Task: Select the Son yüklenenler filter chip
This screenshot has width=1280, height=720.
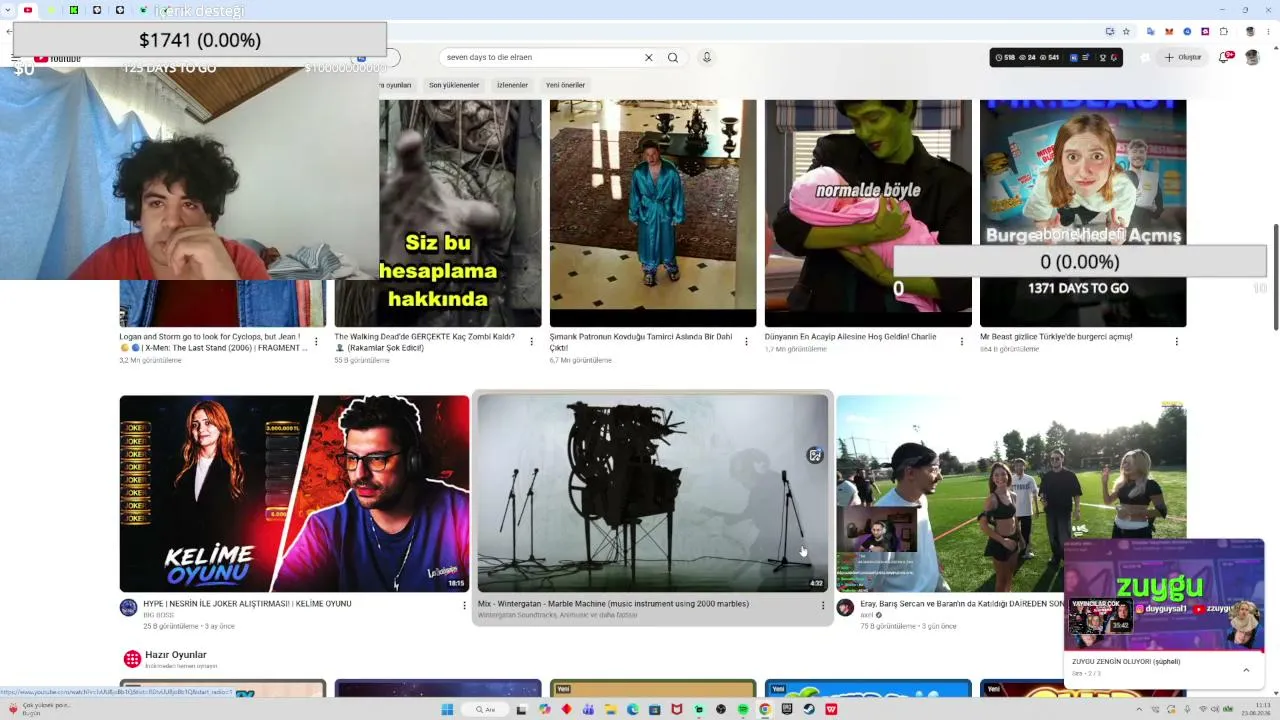Action: (x=454, y=85)
